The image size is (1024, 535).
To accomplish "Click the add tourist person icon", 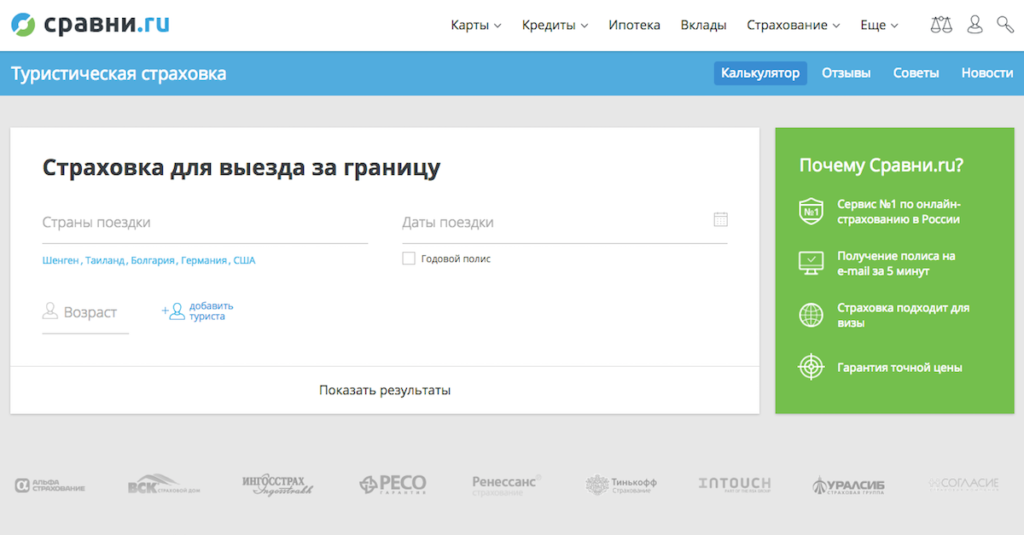I will coord(175,311).
